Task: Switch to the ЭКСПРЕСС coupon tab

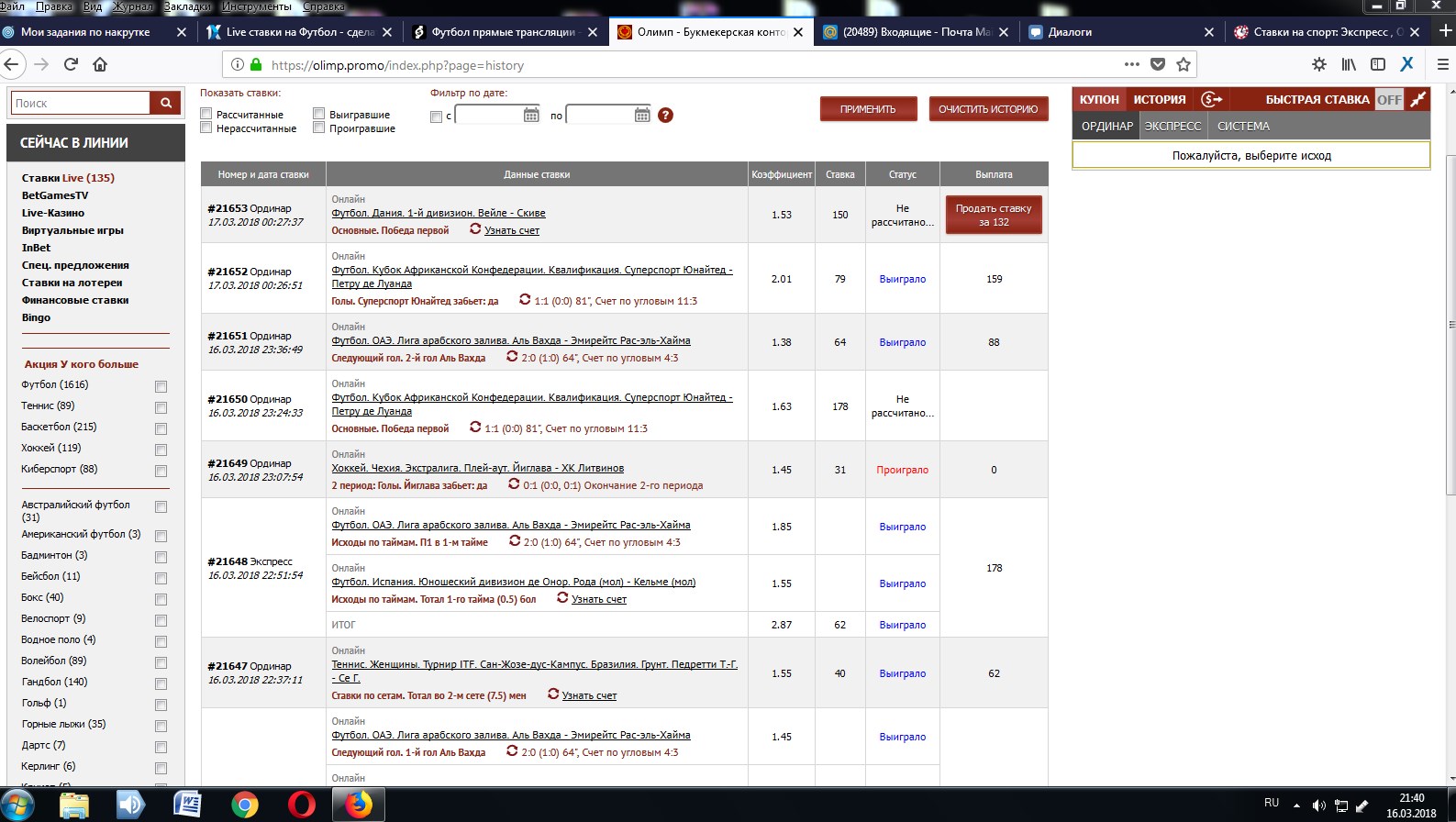Action: point(1173,126)
